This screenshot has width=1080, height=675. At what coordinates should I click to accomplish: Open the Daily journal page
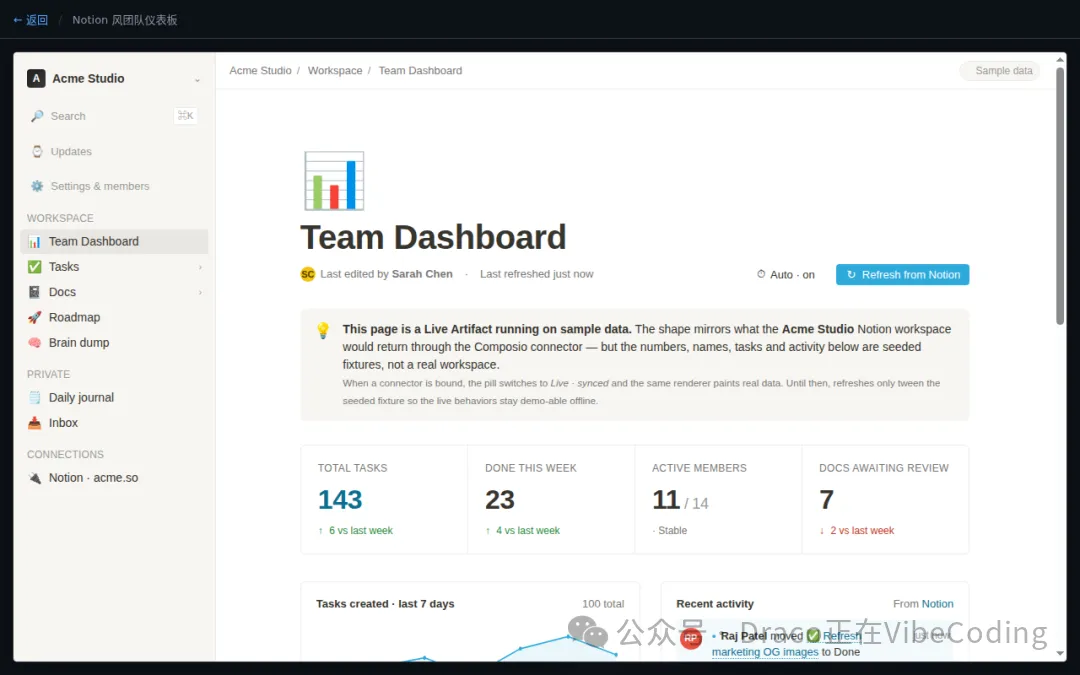(x=114, y=397)
